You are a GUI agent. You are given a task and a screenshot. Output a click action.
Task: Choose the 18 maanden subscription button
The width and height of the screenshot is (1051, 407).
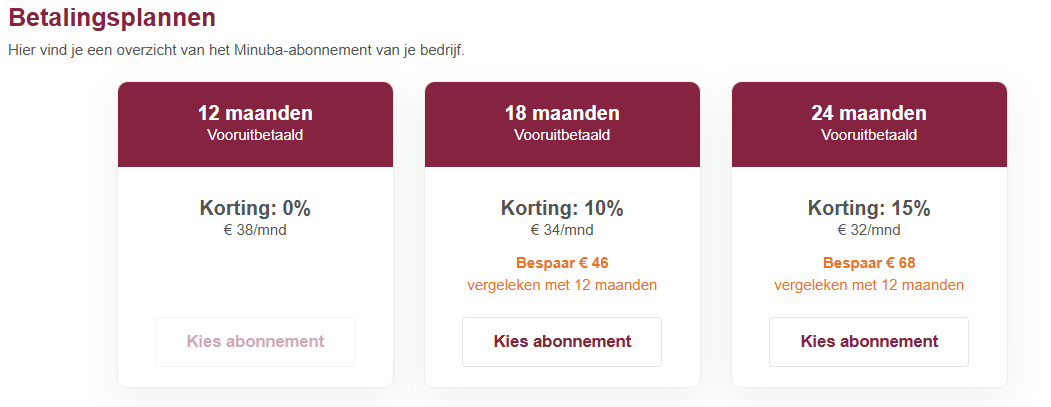click(562, 342)
